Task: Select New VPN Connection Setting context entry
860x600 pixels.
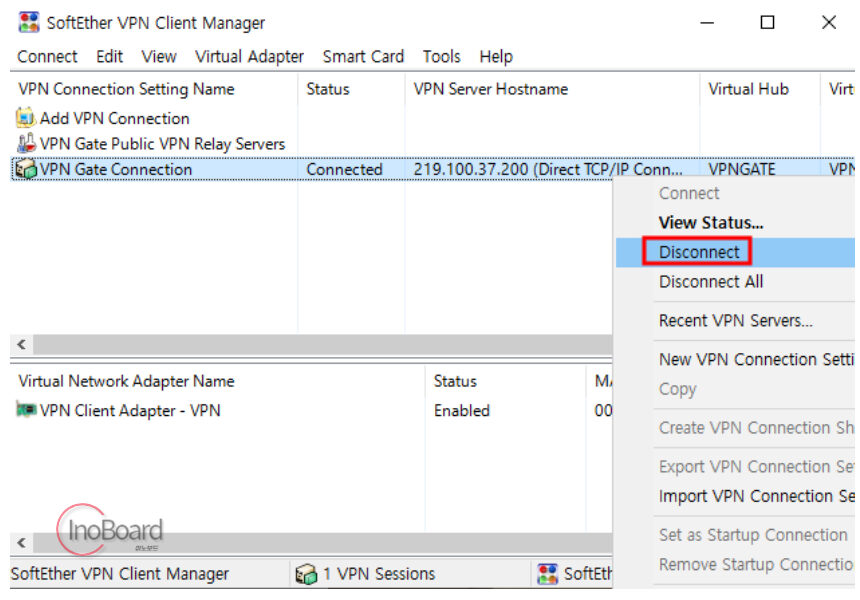Action: tap(735, 359)
